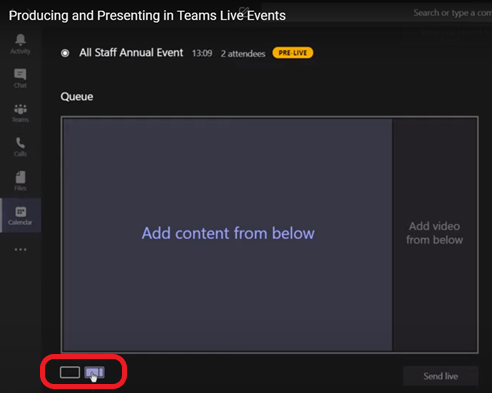The width and height of the screenshot is (492, 393).
Task: Click the Add video from below area
Action: coord(435,234)
